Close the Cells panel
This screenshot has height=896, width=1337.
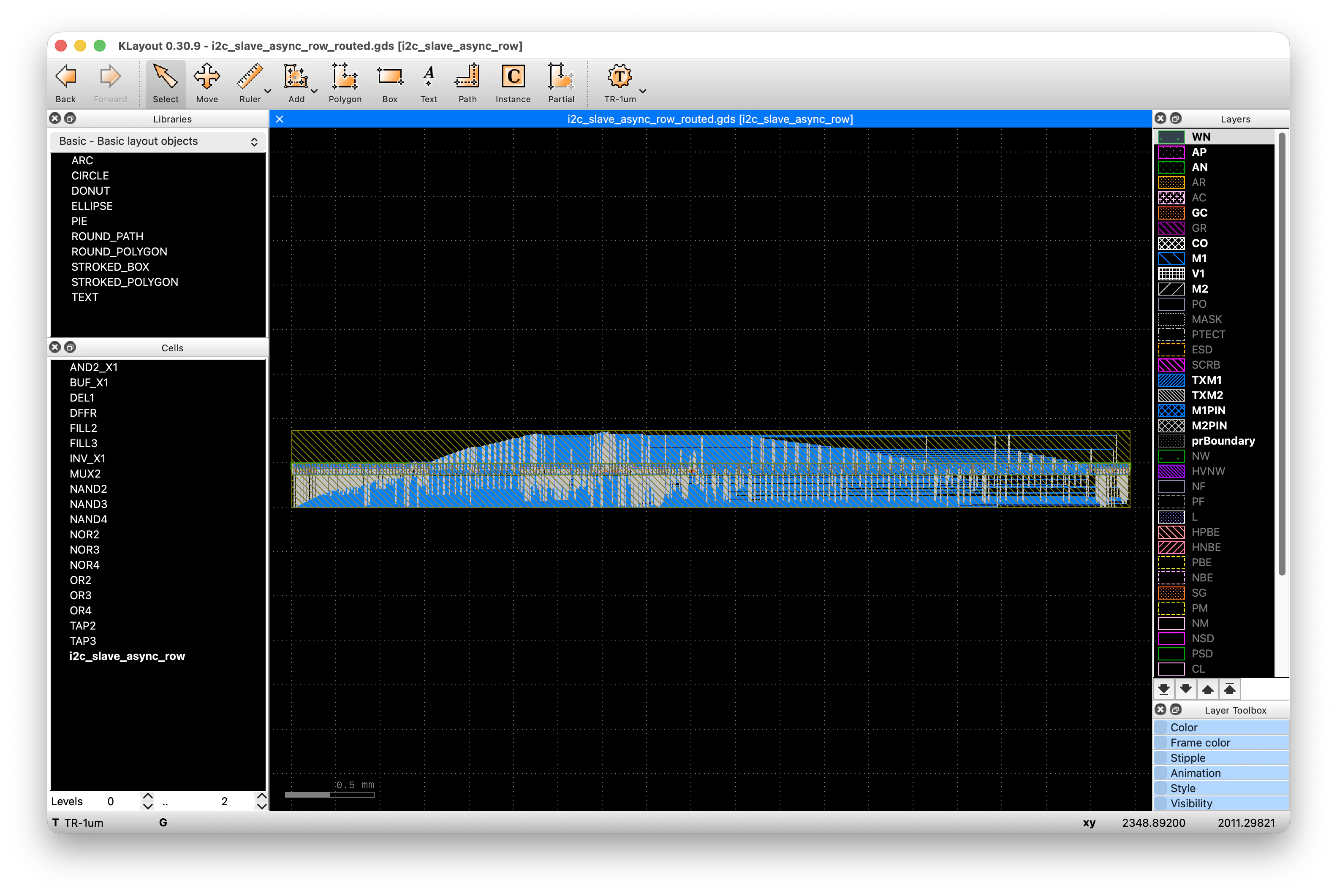(x=55, y=348)
